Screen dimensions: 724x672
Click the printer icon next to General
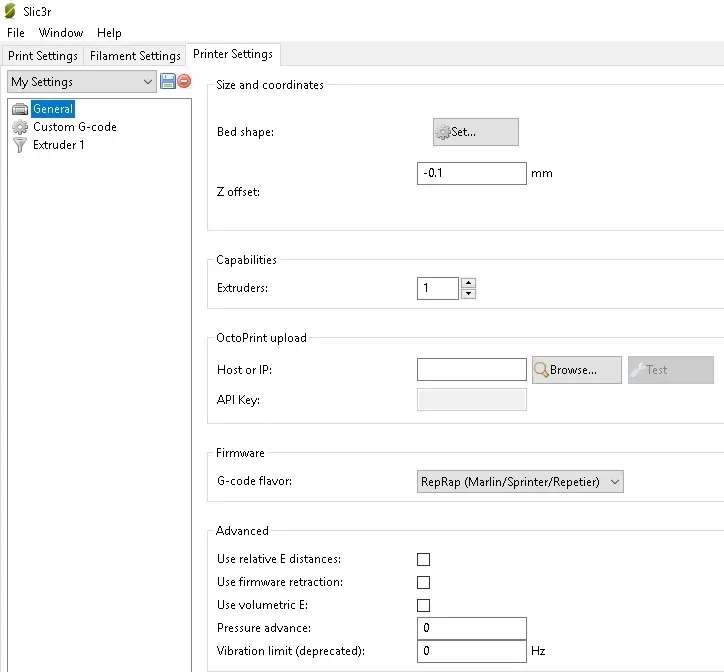[20, 109]
